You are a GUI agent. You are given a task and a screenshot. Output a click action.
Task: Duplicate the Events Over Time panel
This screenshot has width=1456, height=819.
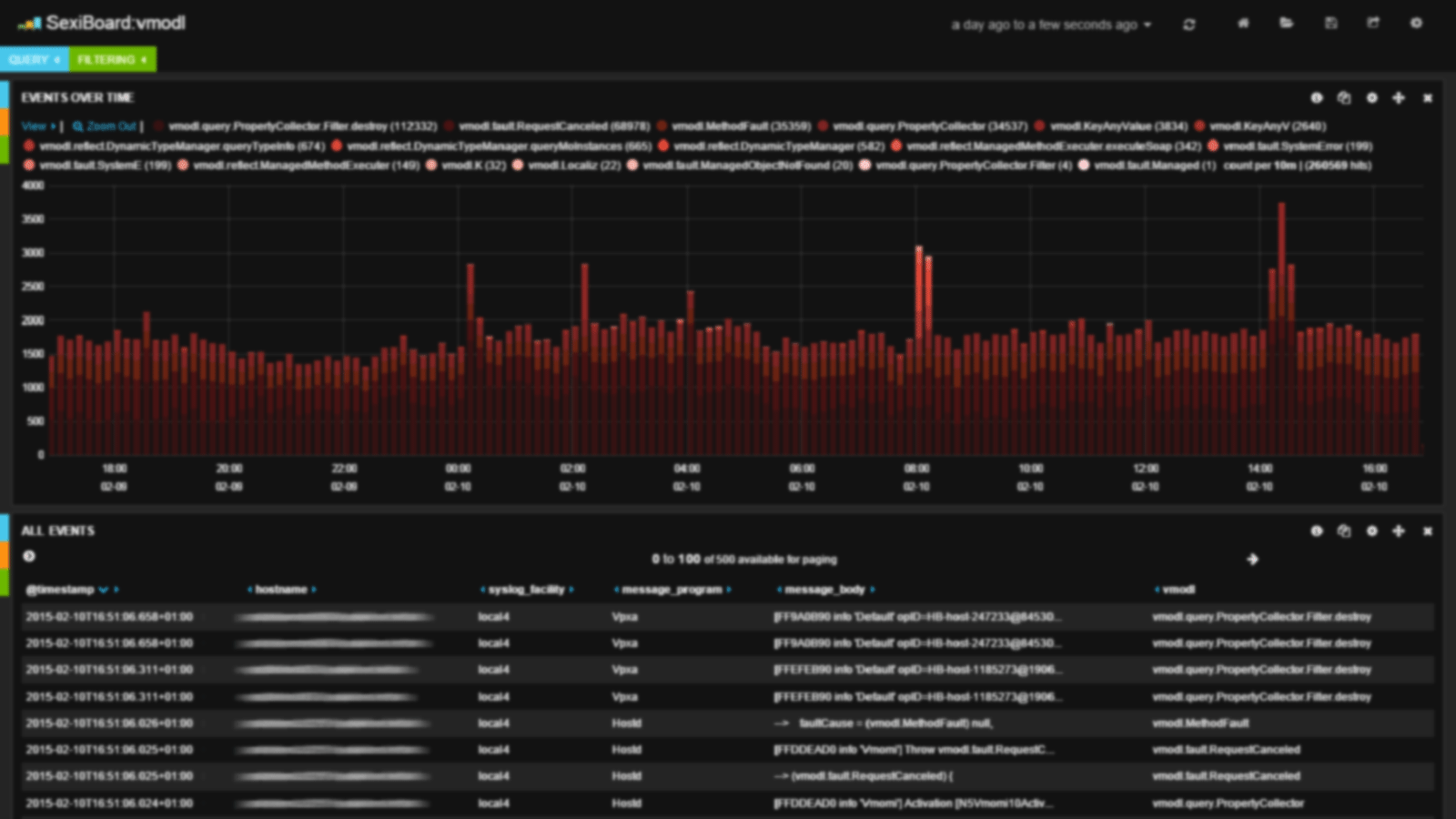1344,97
